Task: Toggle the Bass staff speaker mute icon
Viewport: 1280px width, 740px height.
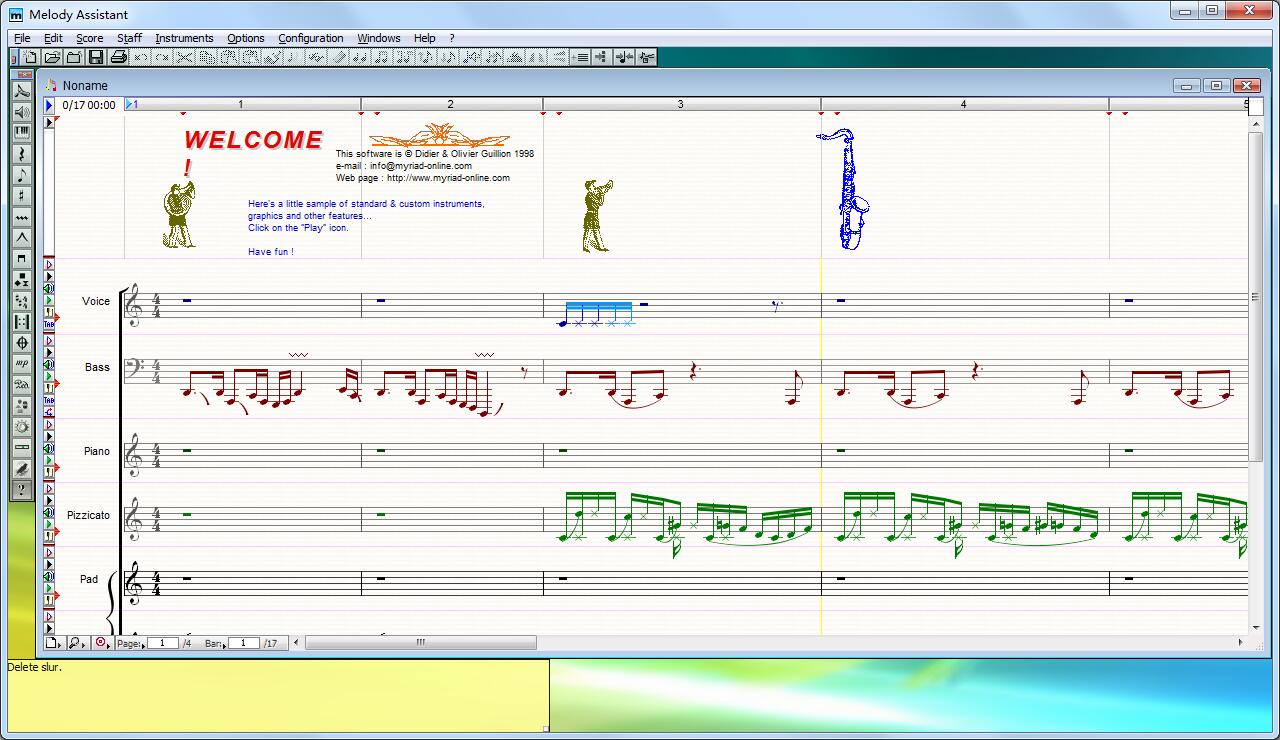Action: point(49,364)
